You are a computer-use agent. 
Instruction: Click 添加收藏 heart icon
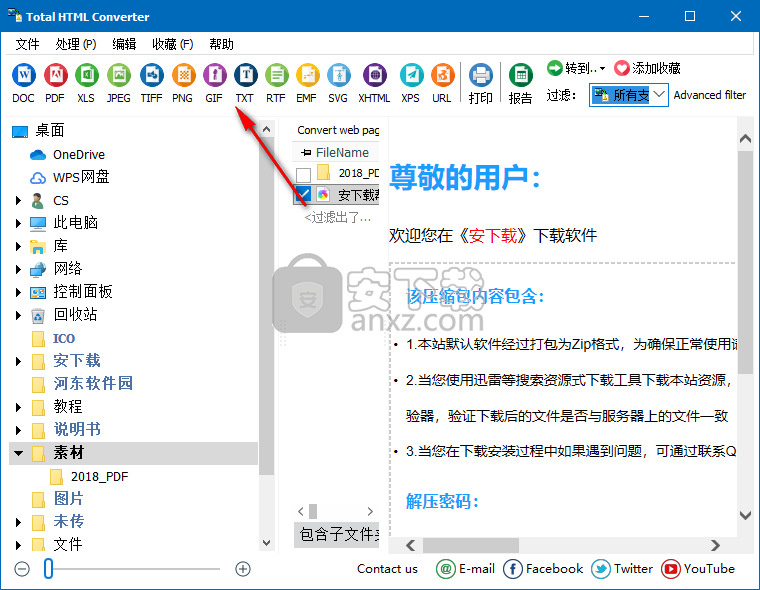[x=622, y=68]
